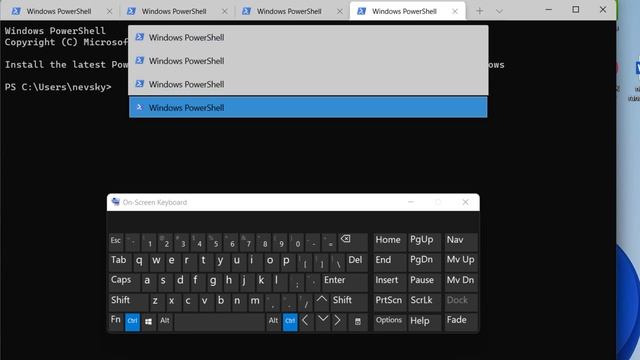The image size is (640, 360).
Task: Select the first Windows PowerShell entry in tab switcher
Action: (x=308, y=38)
